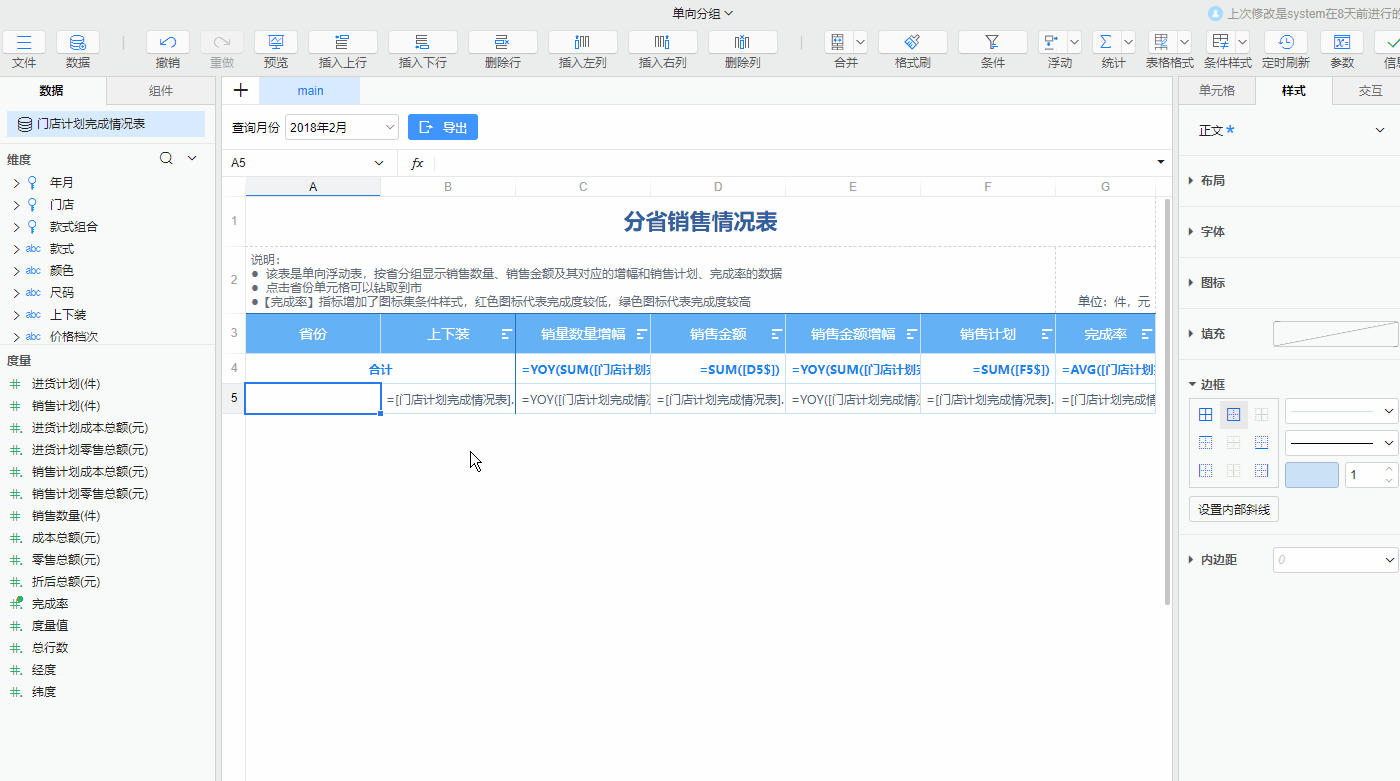Screen dimensions: 1400x781
Task: Open the 单向分组 dropdown at top center
Action: 700,14
